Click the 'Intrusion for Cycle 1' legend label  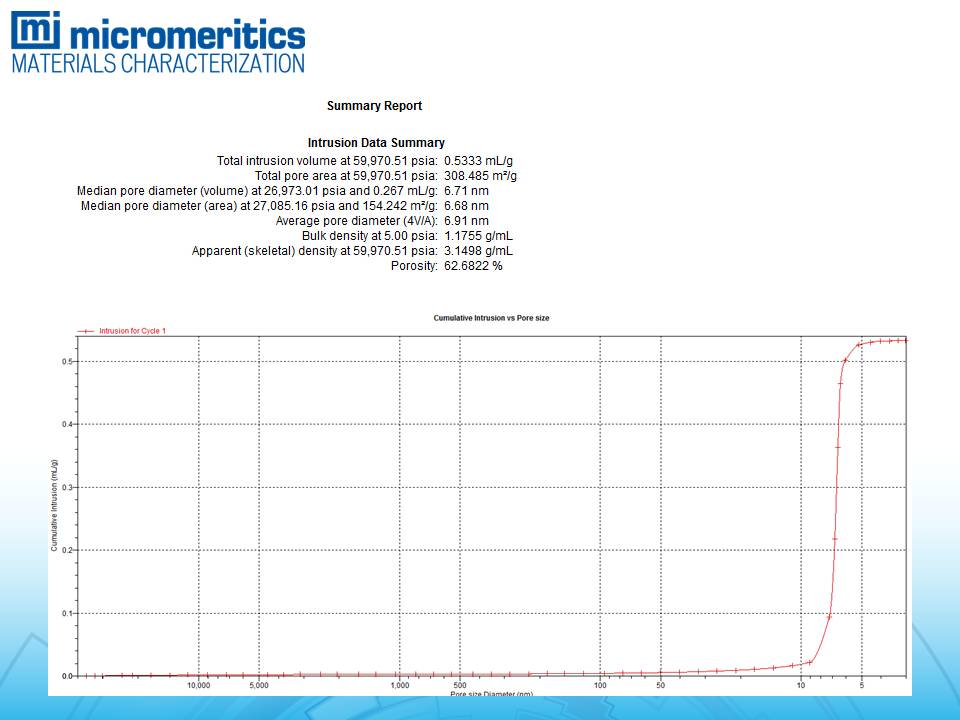pyautogui.click(x=132, y=330)
